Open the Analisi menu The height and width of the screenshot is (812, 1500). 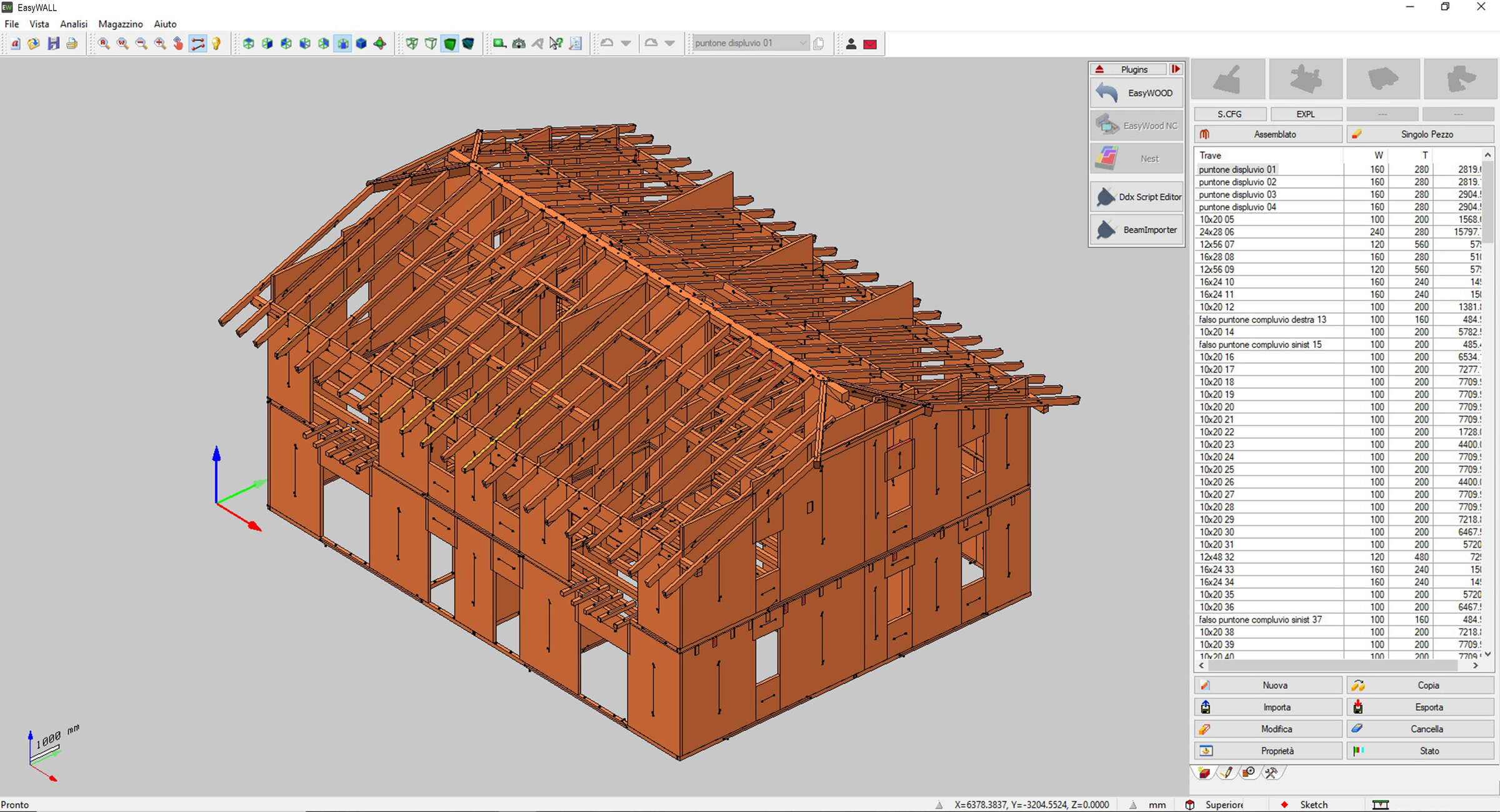tap(73, 24)
